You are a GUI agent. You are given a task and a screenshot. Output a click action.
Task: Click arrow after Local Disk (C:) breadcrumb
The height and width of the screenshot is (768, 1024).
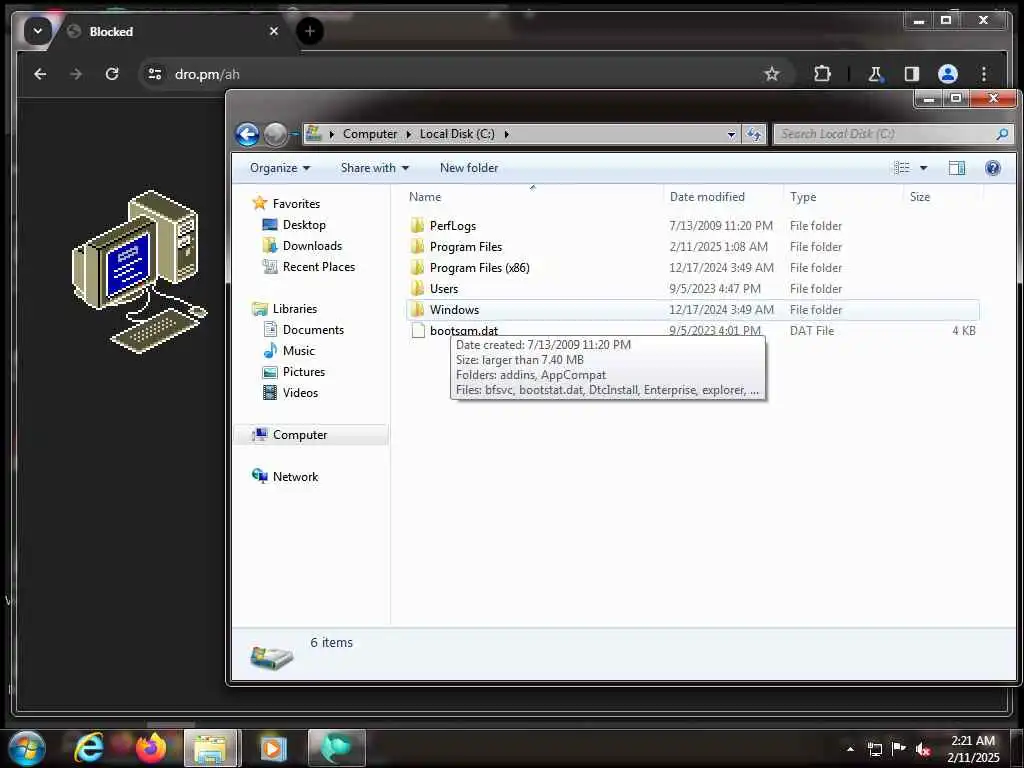[506, 134]
